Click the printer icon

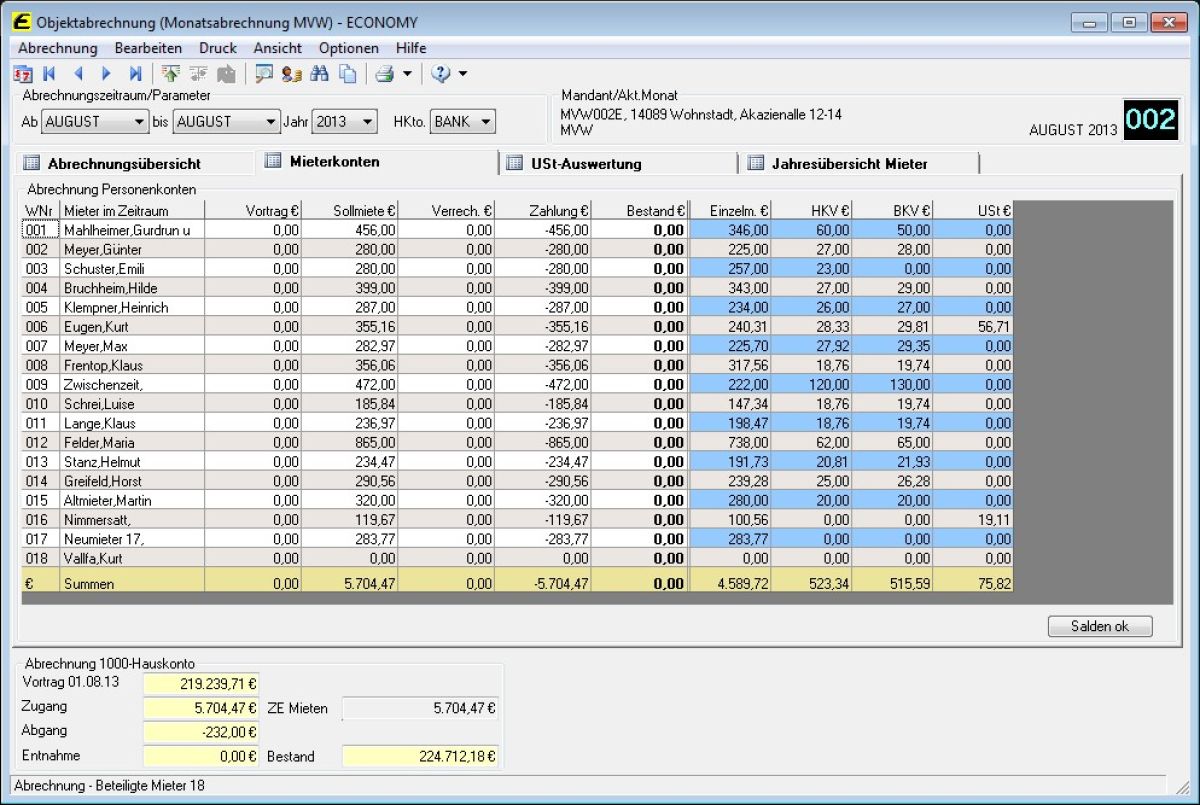pos(384,73)
